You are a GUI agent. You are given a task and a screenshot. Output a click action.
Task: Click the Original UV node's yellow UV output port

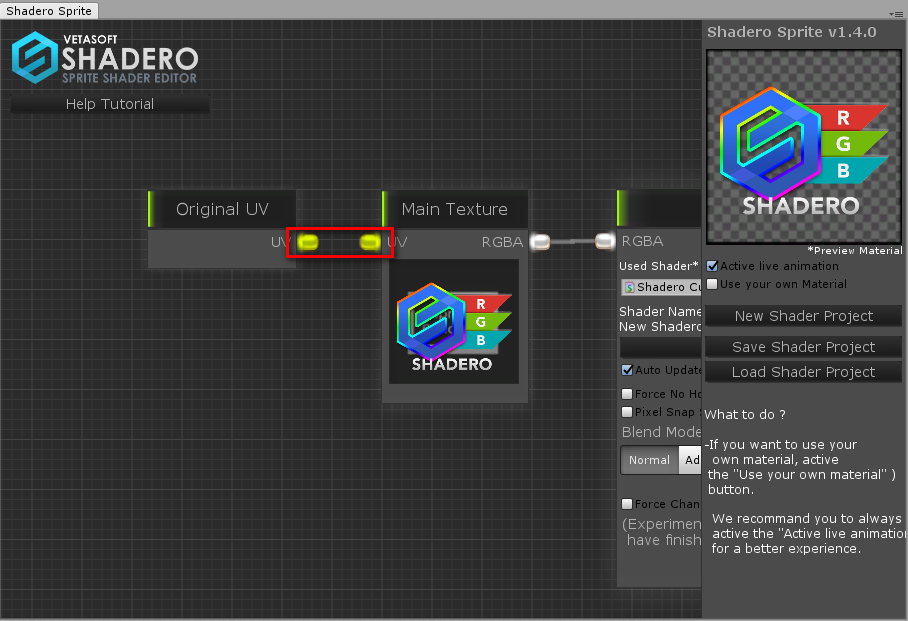click(307, 242)
